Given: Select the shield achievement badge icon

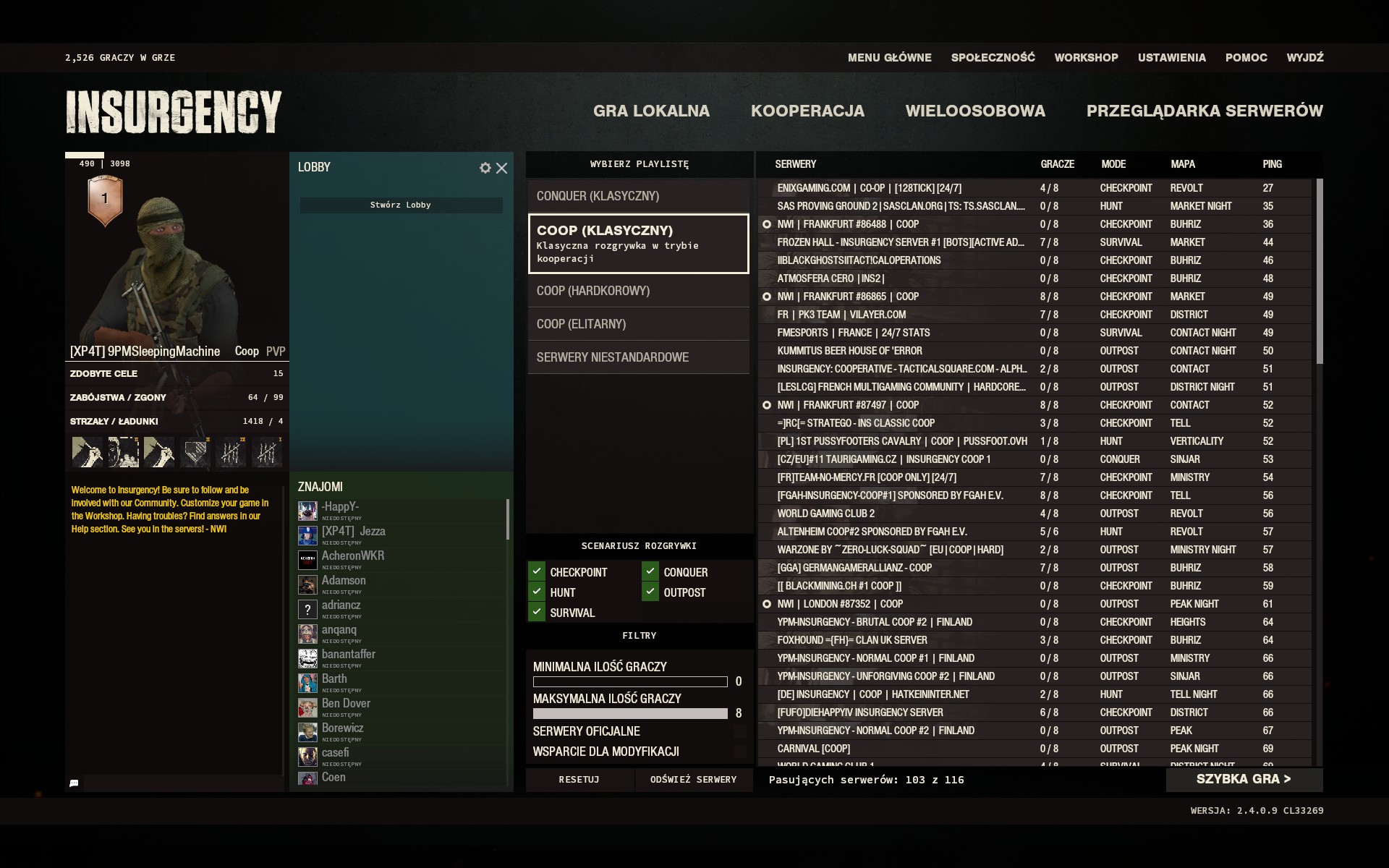Looking at the screenshot, I should [195, 452].
